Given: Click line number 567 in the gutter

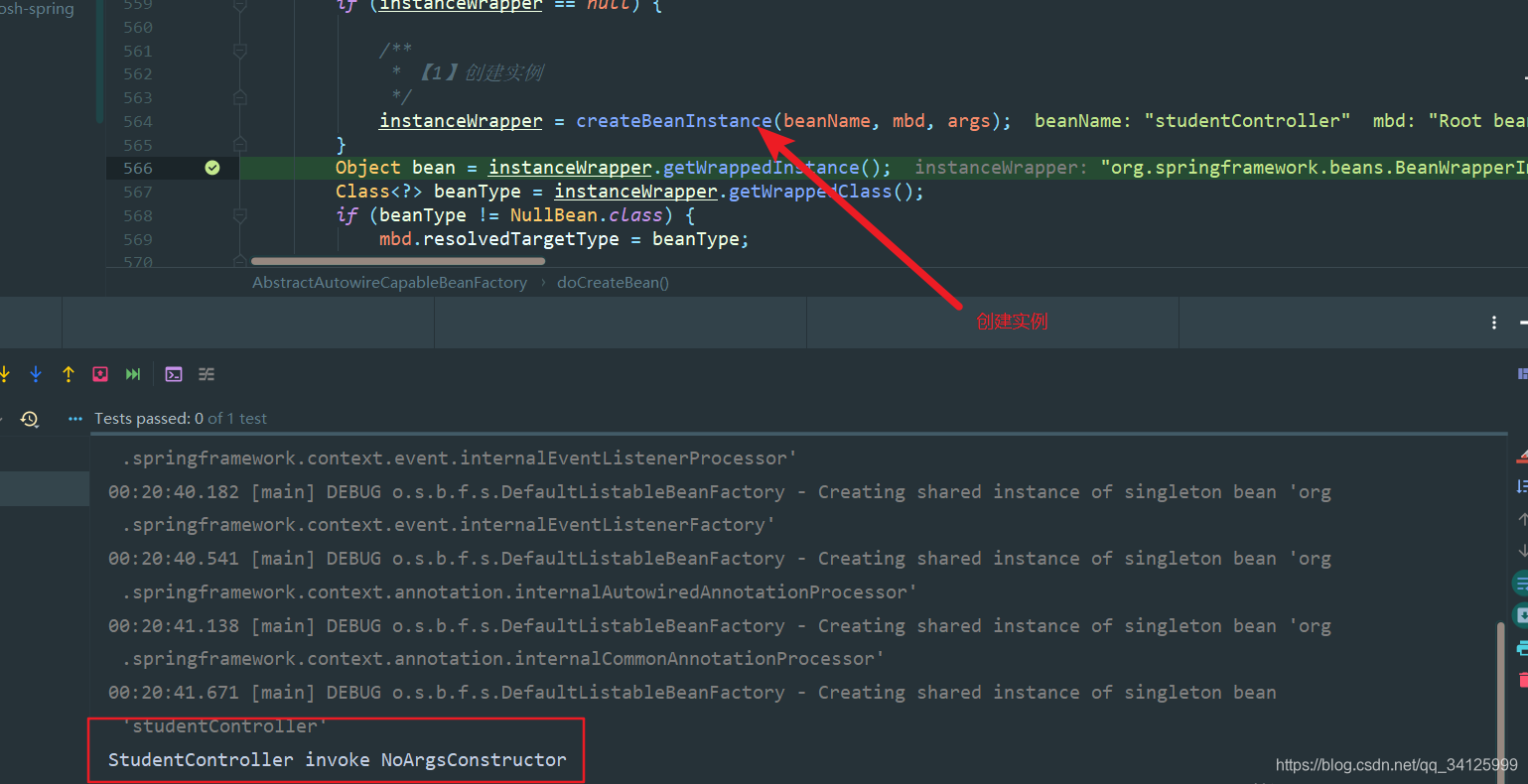Looking at the screenshot, I should 138,192.
